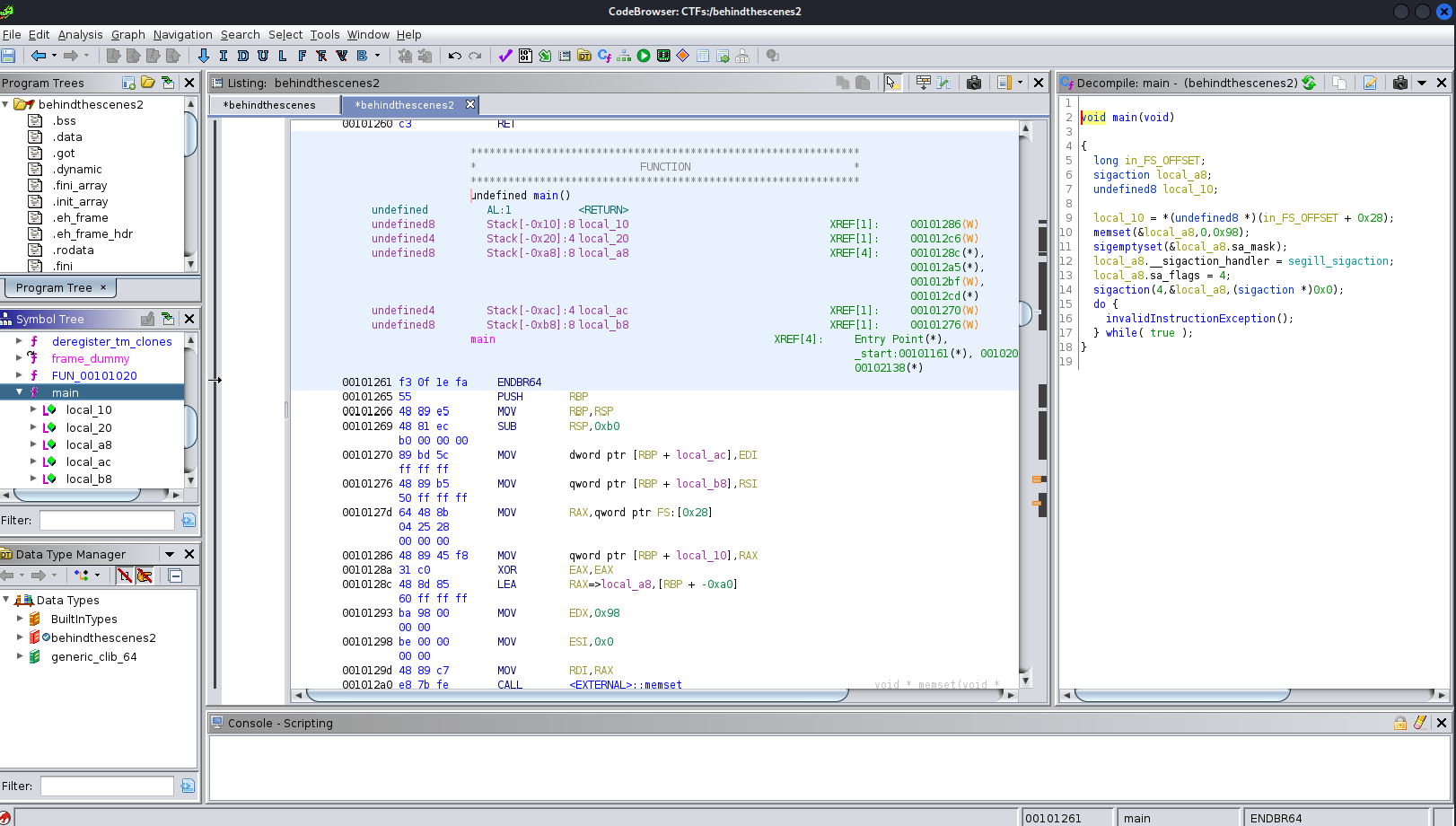Screen dimensions: 1456x826
Task: Expand local_a8 variable node
Action: (33, 444)
